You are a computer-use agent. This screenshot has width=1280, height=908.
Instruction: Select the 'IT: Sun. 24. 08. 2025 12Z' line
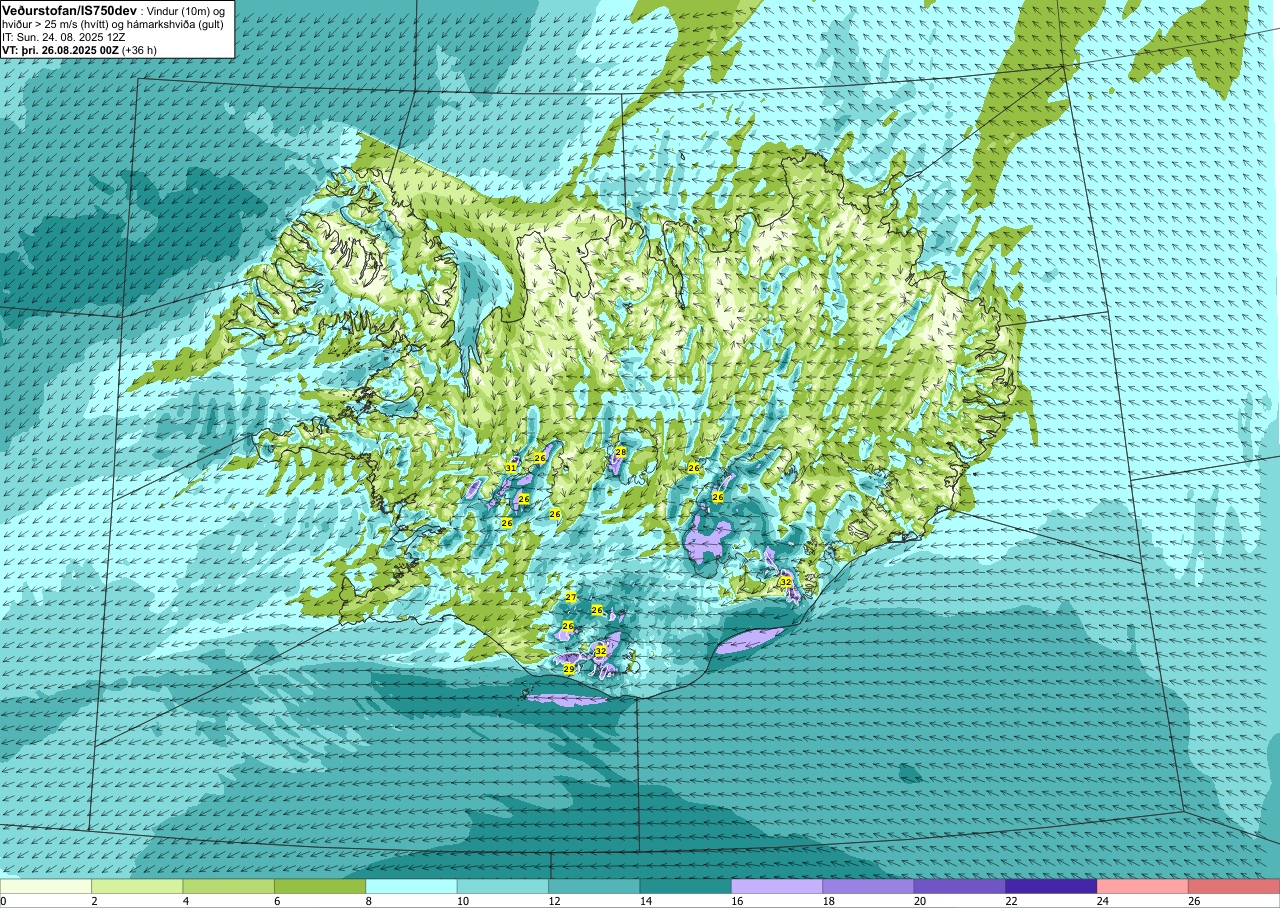click(x=63, y=37)
